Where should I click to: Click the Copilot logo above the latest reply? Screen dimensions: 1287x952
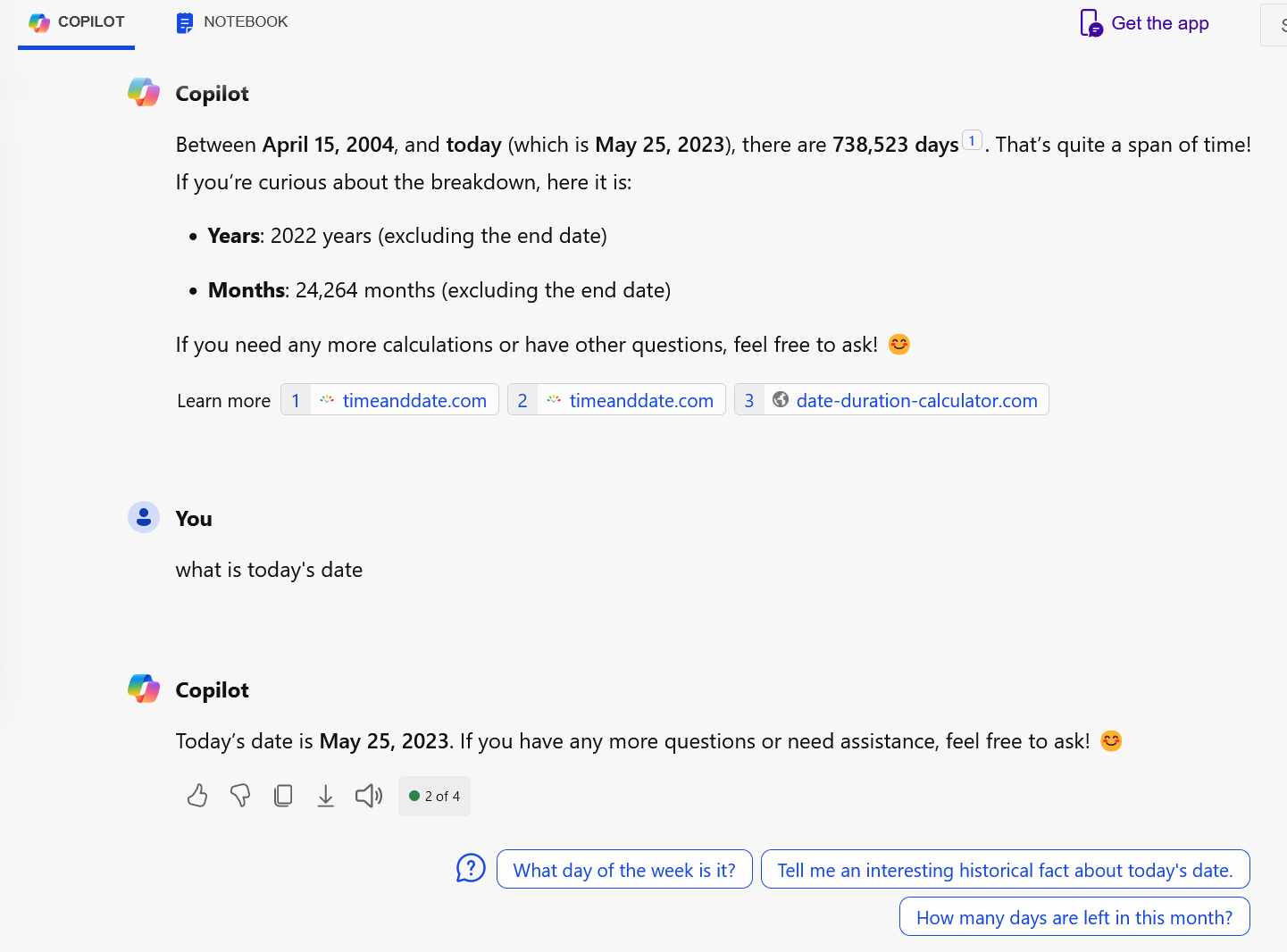[x=144, y=689]
